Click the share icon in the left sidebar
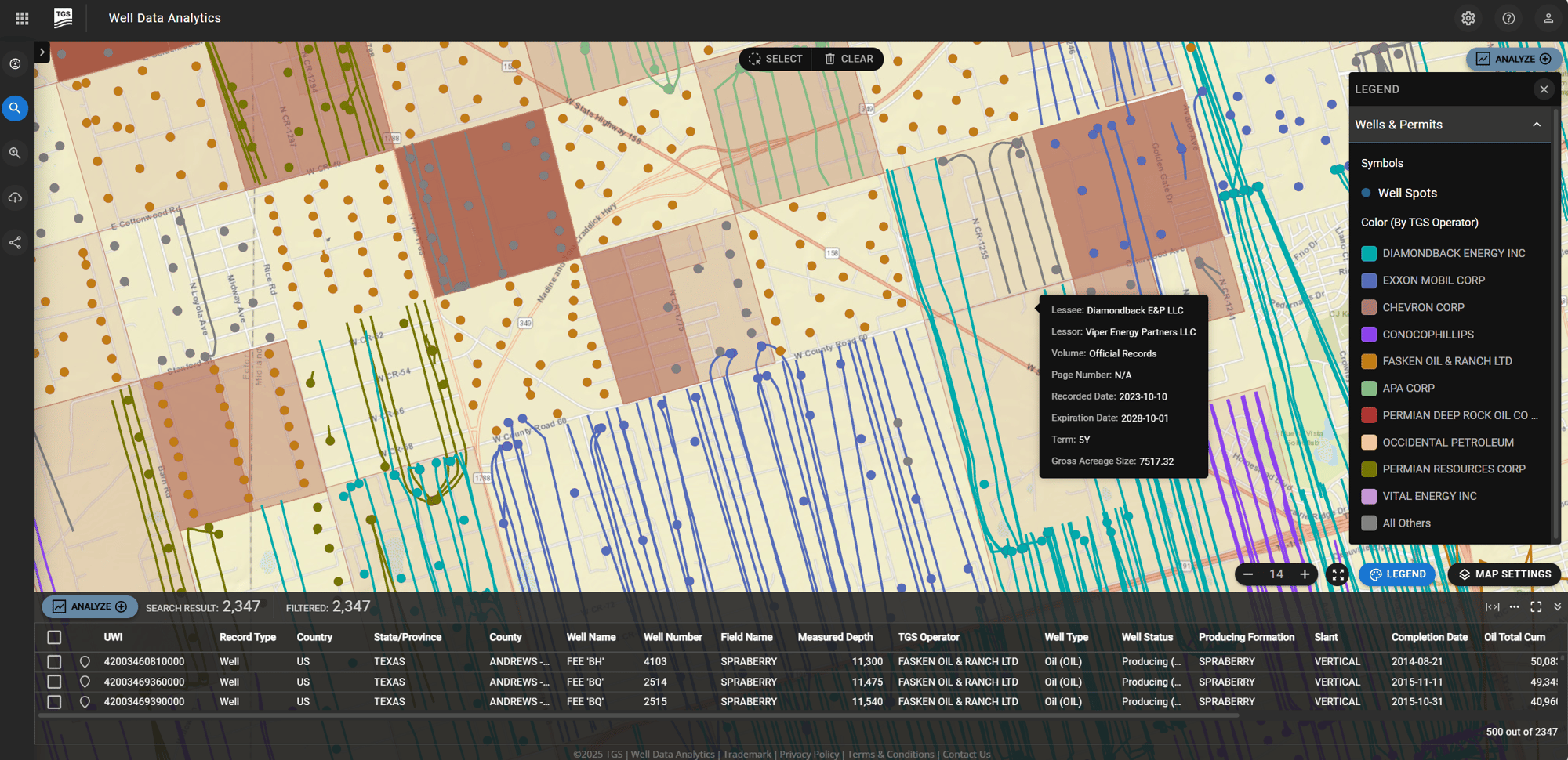Viewport: 1568px width, 760px height. click(15, 243)
